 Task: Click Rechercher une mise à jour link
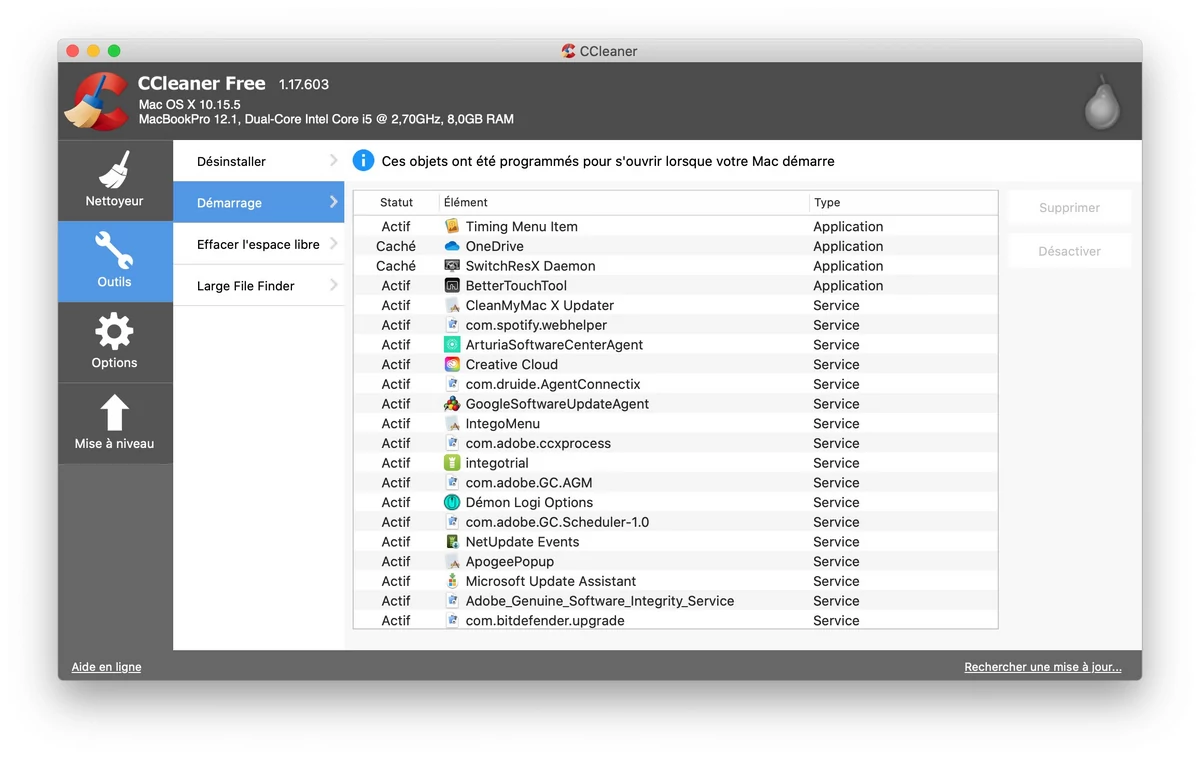(x=1043, y=667)
